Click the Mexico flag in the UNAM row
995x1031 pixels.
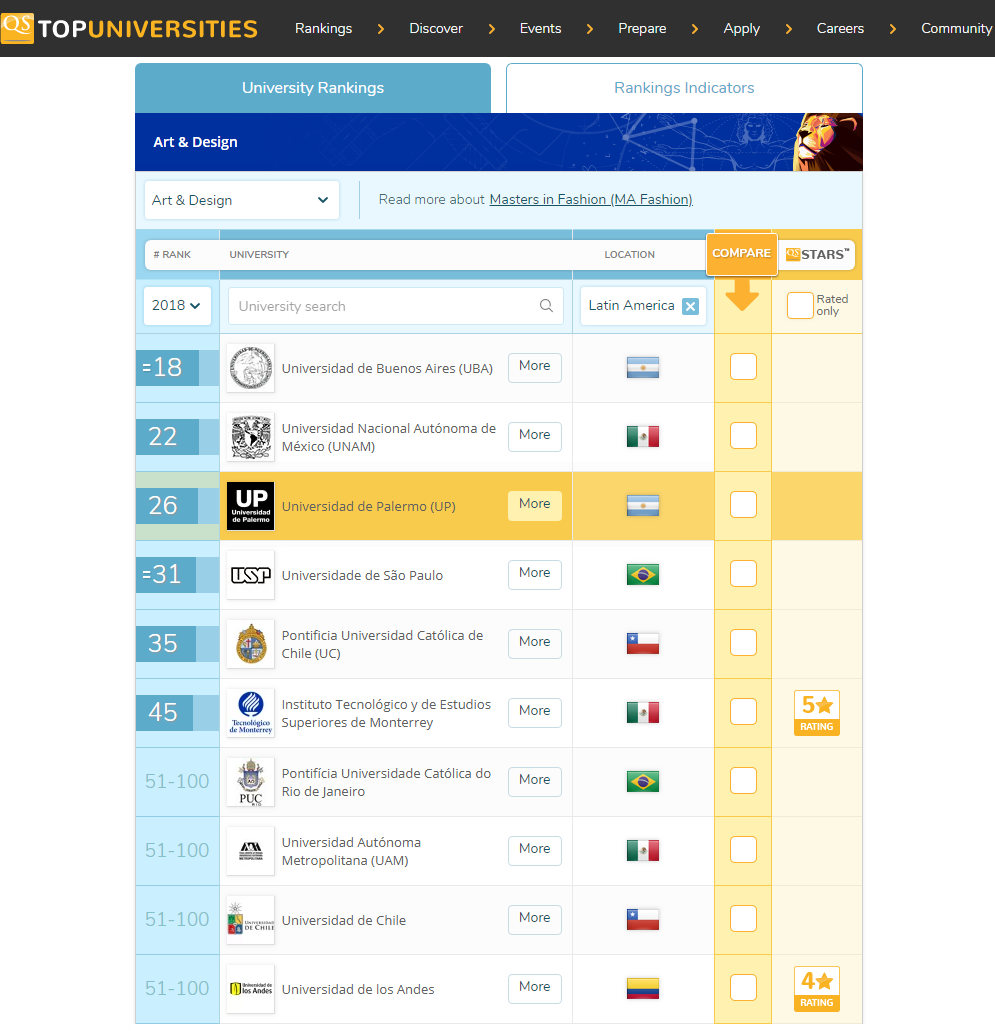[643, 437]
